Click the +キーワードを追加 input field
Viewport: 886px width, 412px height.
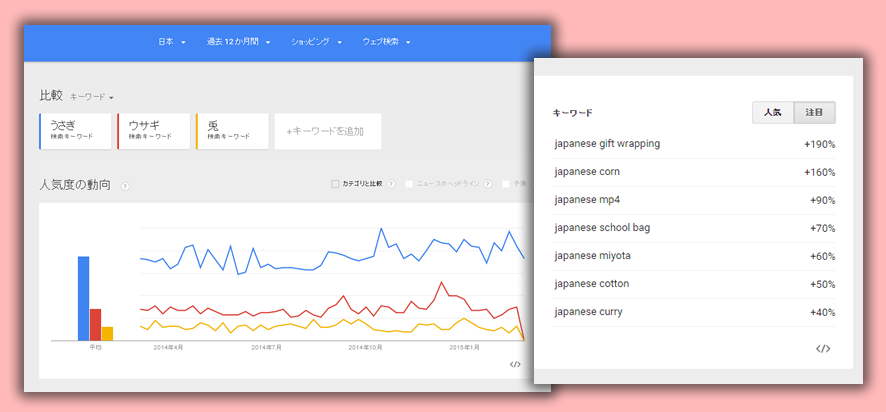pyautogui.click(x=327, y=131)
